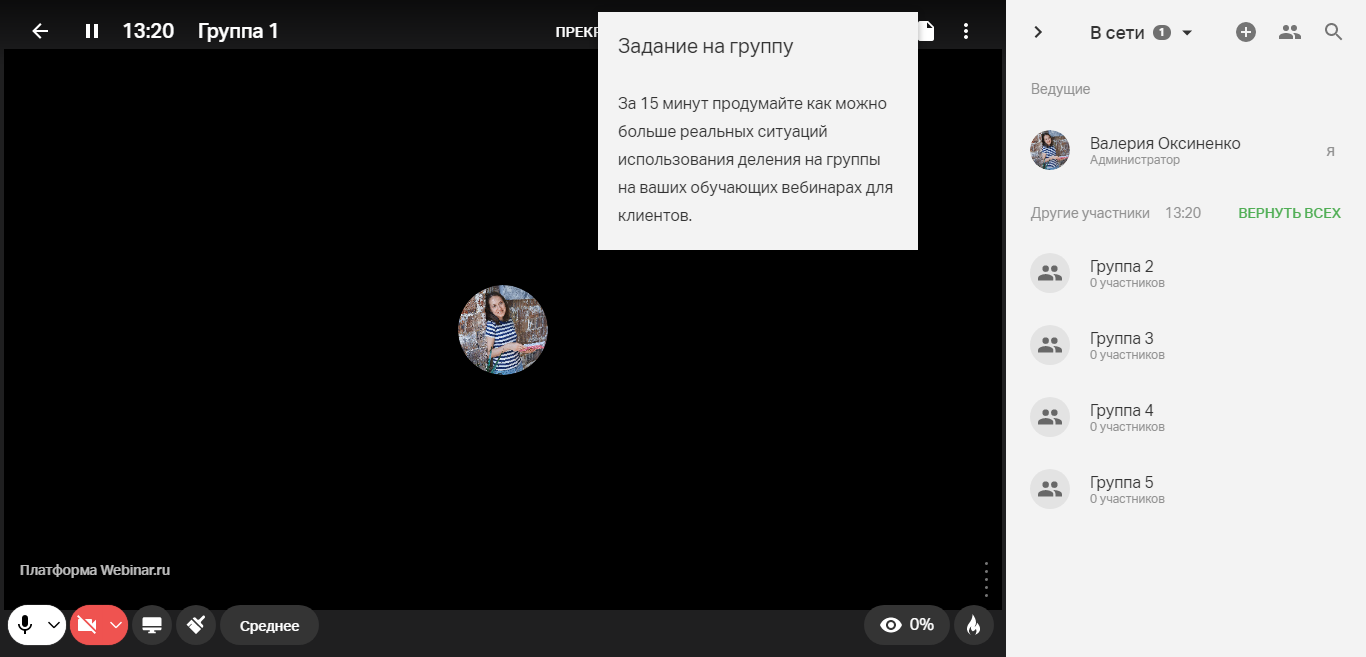Image resolution: width=1366 pixels, height=657 pixels.
Task: Search participants with magnifier icon
Action: tap(1333, 32)
